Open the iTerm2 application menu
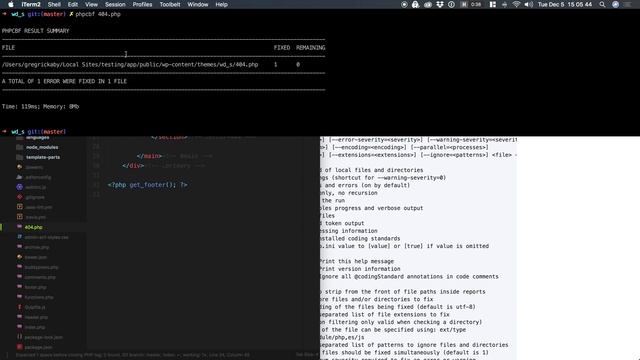 31,4
